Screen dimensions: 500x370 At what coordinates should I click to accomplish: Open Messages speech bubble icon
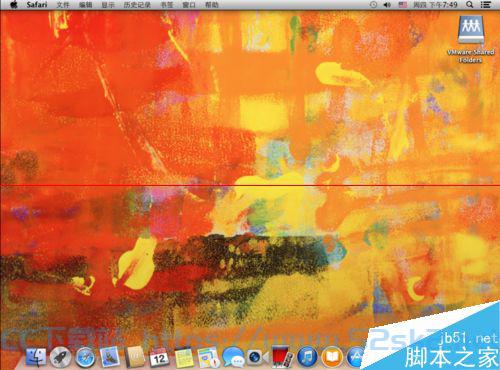coord(233,358)
